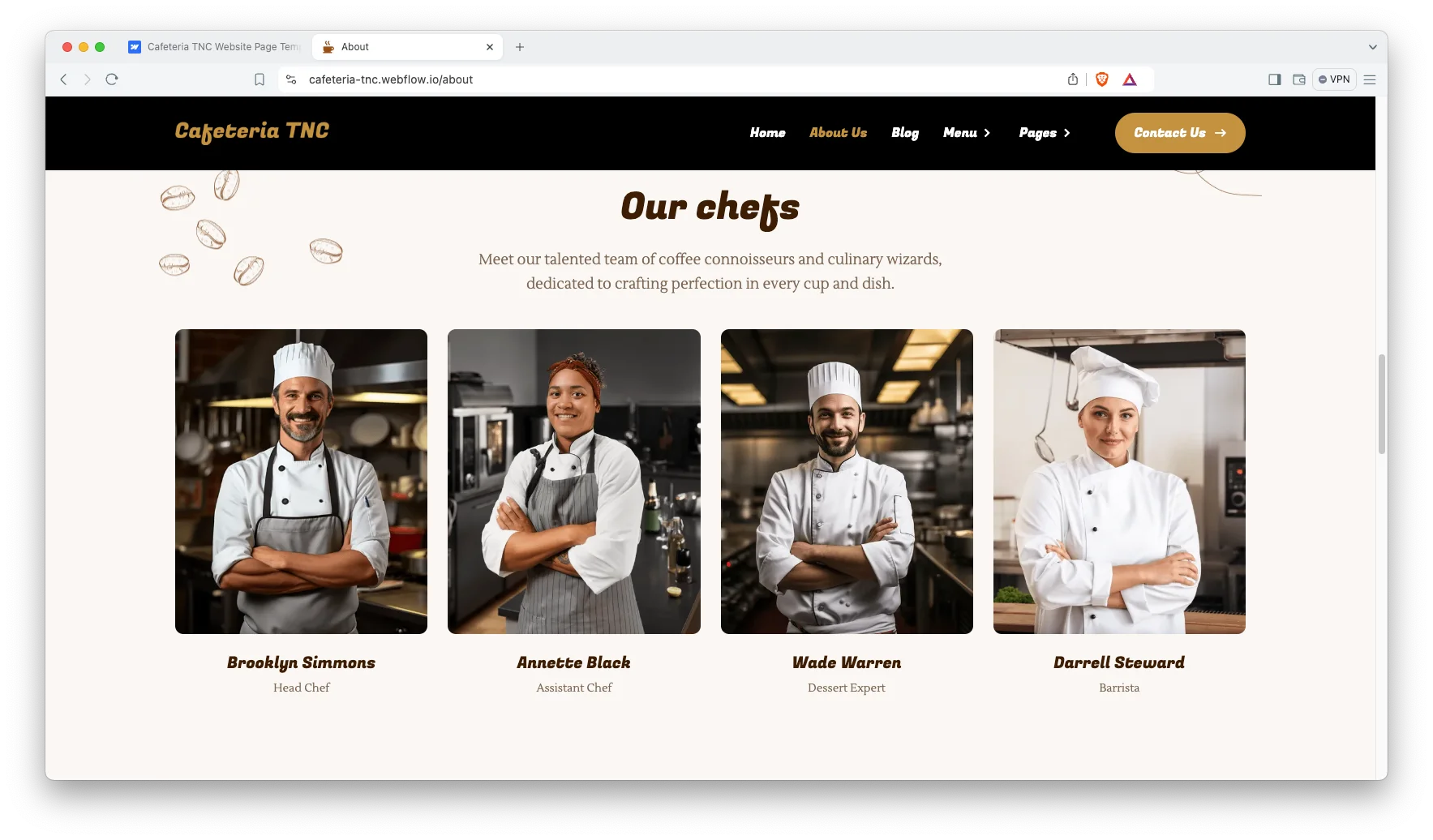This screenshot has height=840, width=1433.
Task: Click the Brave Rewards triangle icon
Action: point(1130,79)
